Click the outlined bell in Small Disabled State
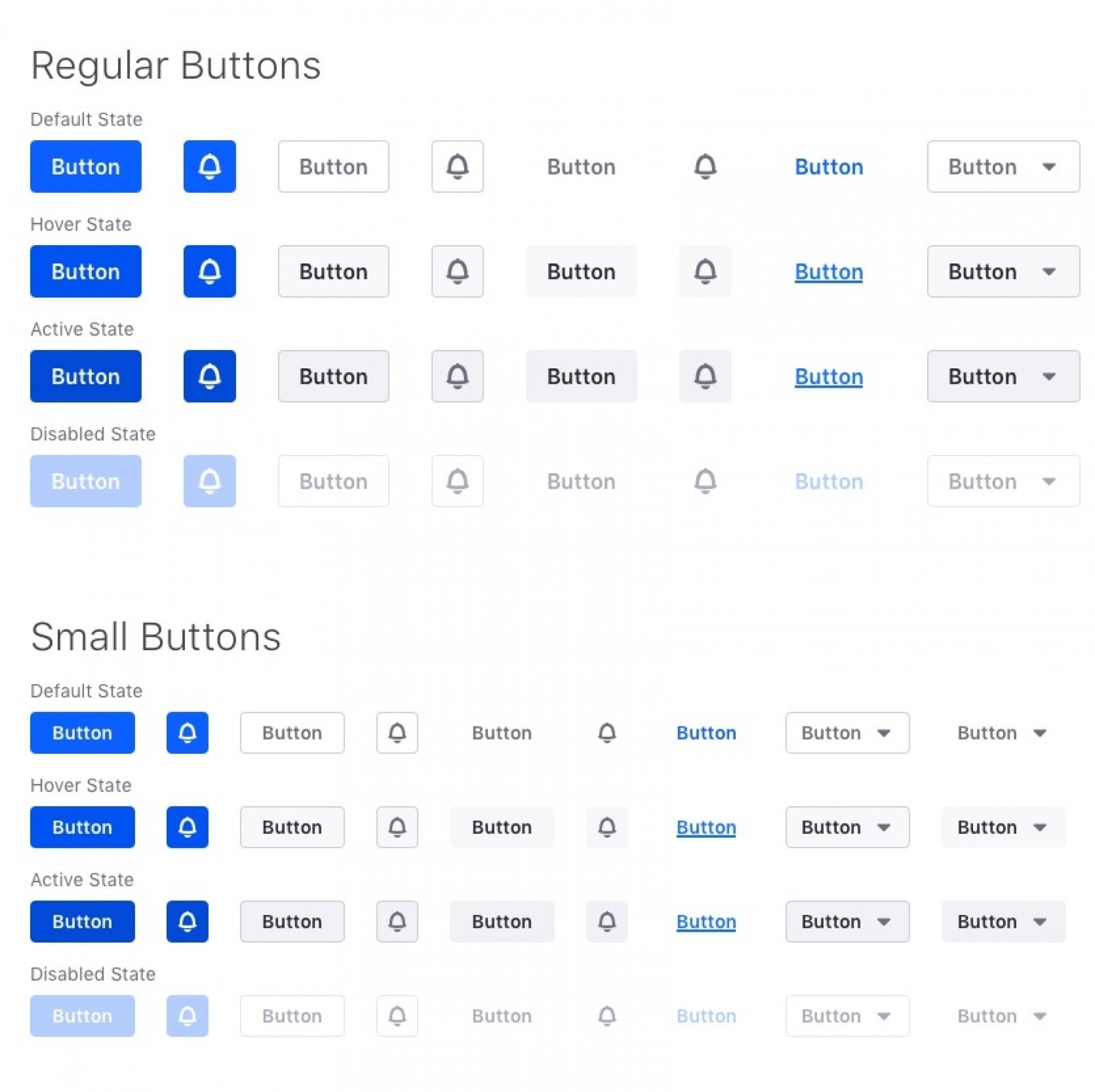Screen dimensions: 1095x1092 click(x=397, y=1016)
